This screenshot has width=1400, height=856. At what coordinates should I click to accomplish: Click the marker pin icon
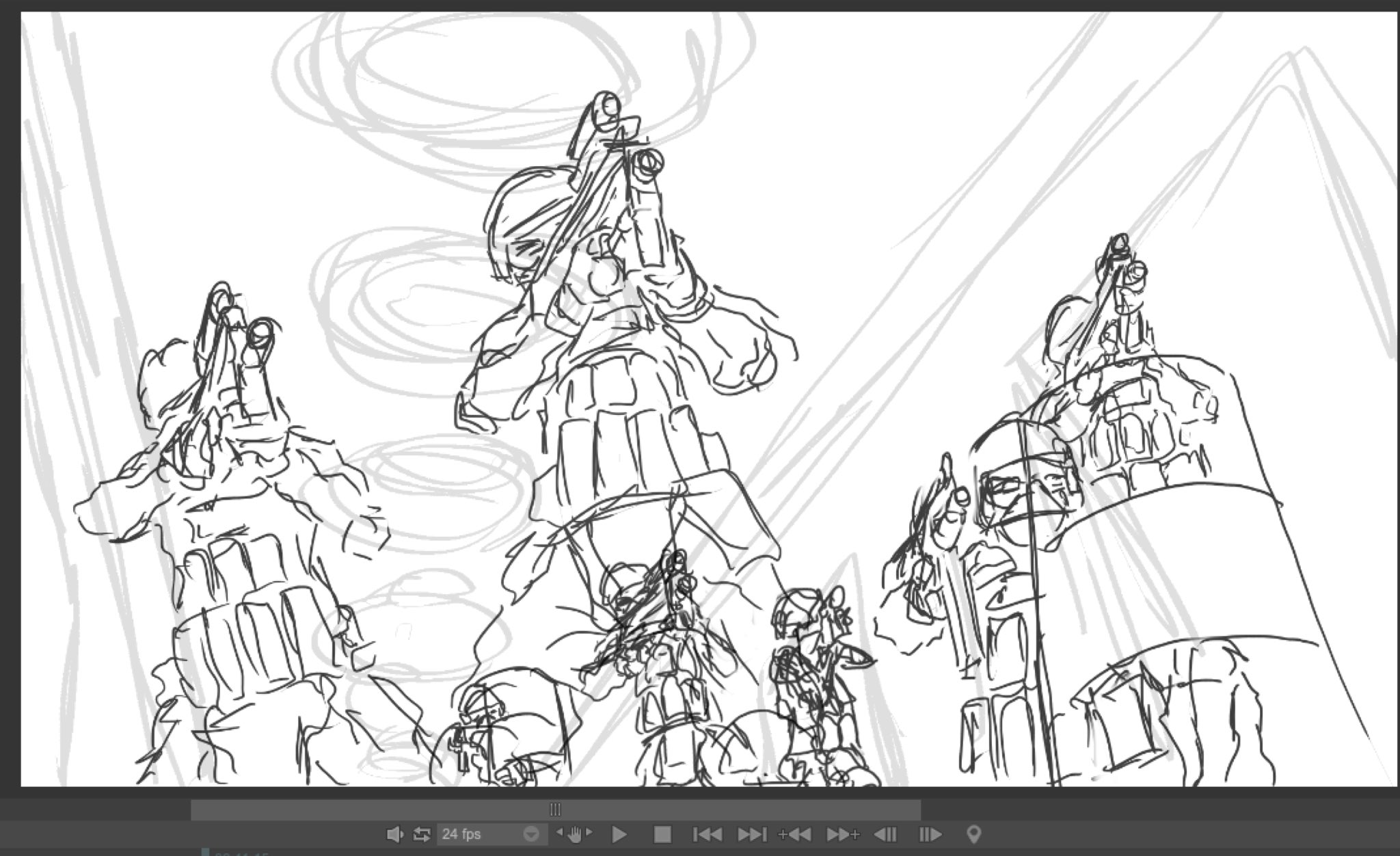click(974, 834)
